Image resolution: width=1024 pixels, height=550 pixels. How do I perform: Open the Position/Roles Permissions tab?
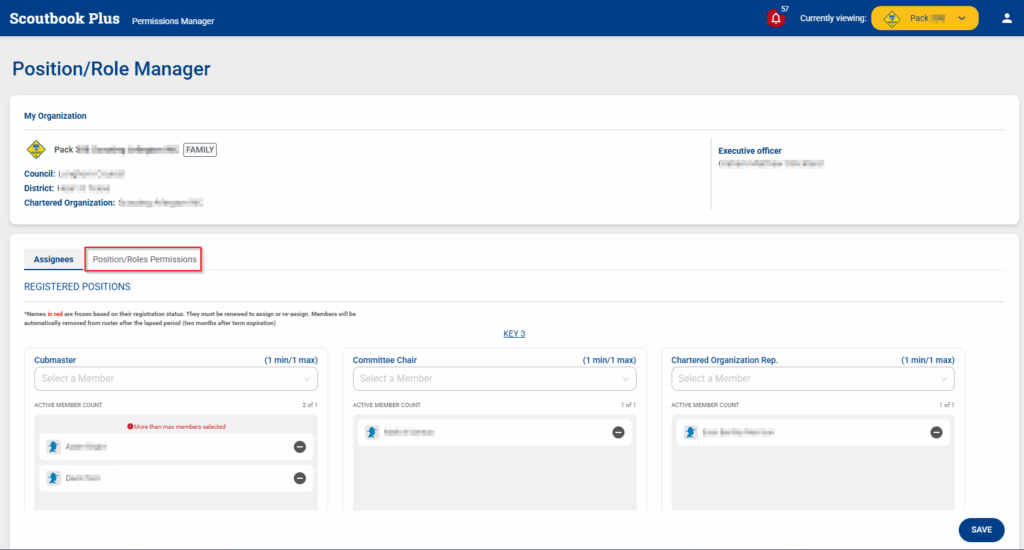pyautogui.click(x=144, y=259)
